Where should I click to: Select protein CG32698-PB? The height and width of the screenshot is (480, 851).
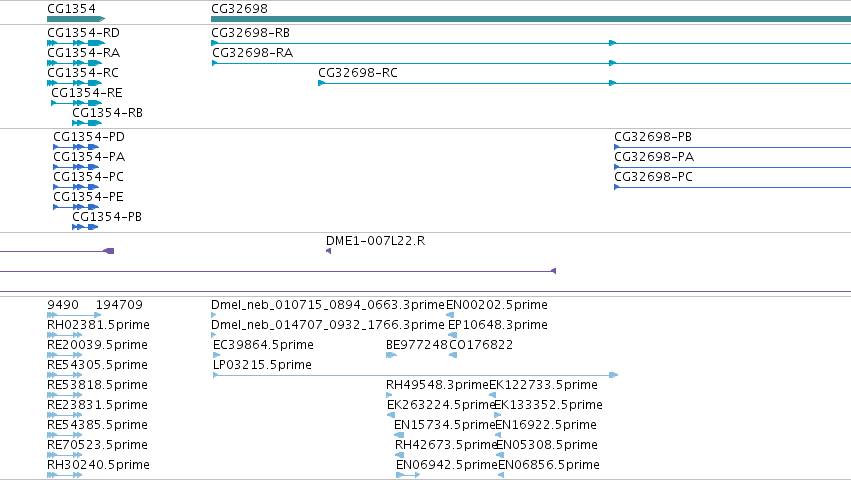[x=653, y=137]
